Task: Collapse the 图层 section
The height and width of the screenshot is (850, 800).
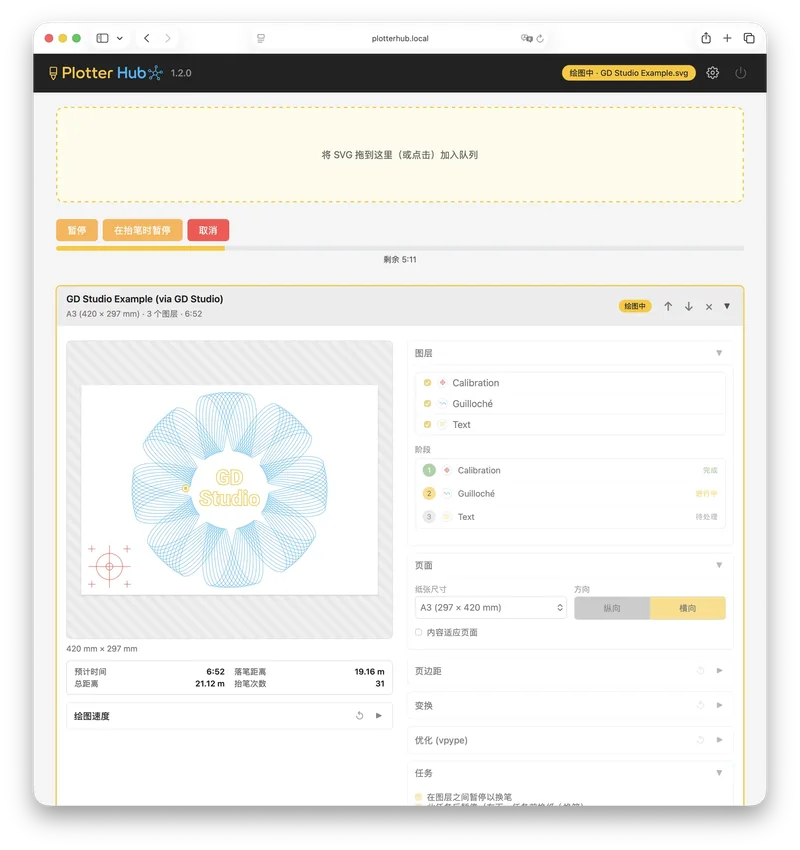Action: (x=719, y=353)
